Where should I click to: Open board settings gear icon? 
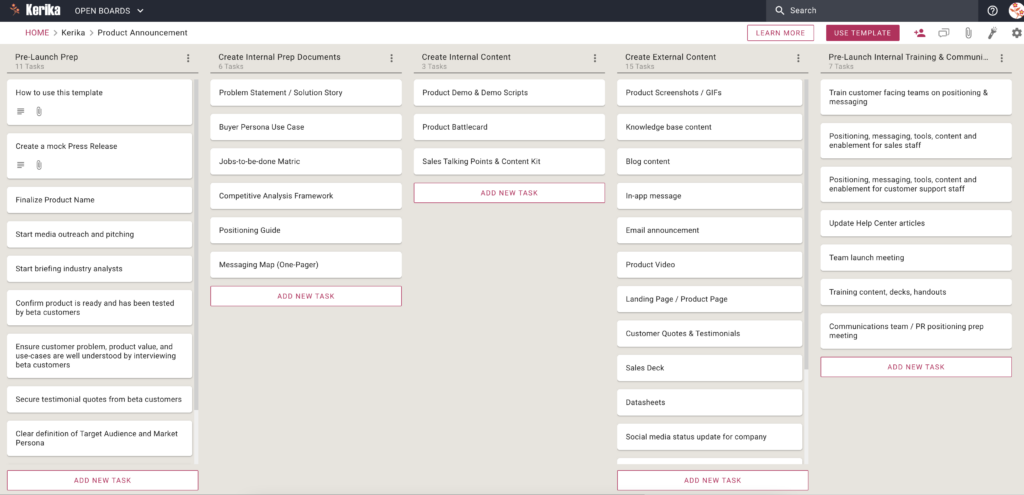pyautogui.click(x=1016, y=33)
